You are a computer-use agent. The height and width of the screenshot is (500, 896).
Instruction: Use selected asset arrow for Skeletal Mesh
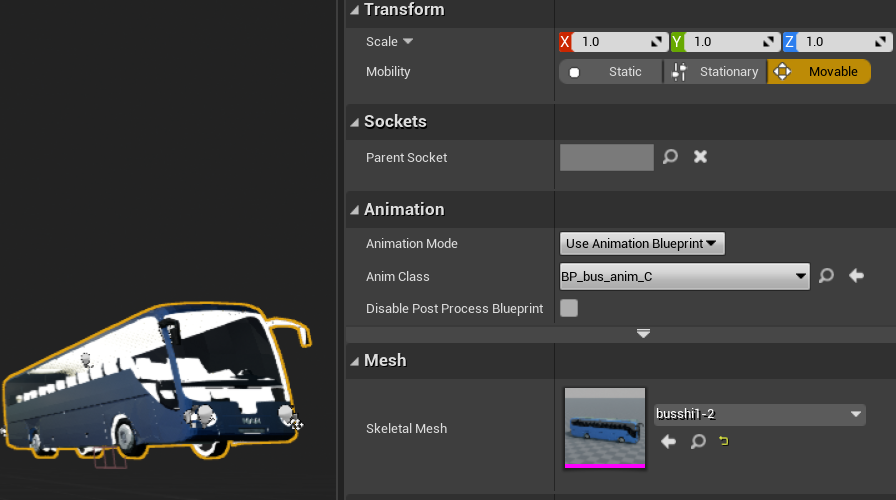pyautogui.click(x=669, y=441)
